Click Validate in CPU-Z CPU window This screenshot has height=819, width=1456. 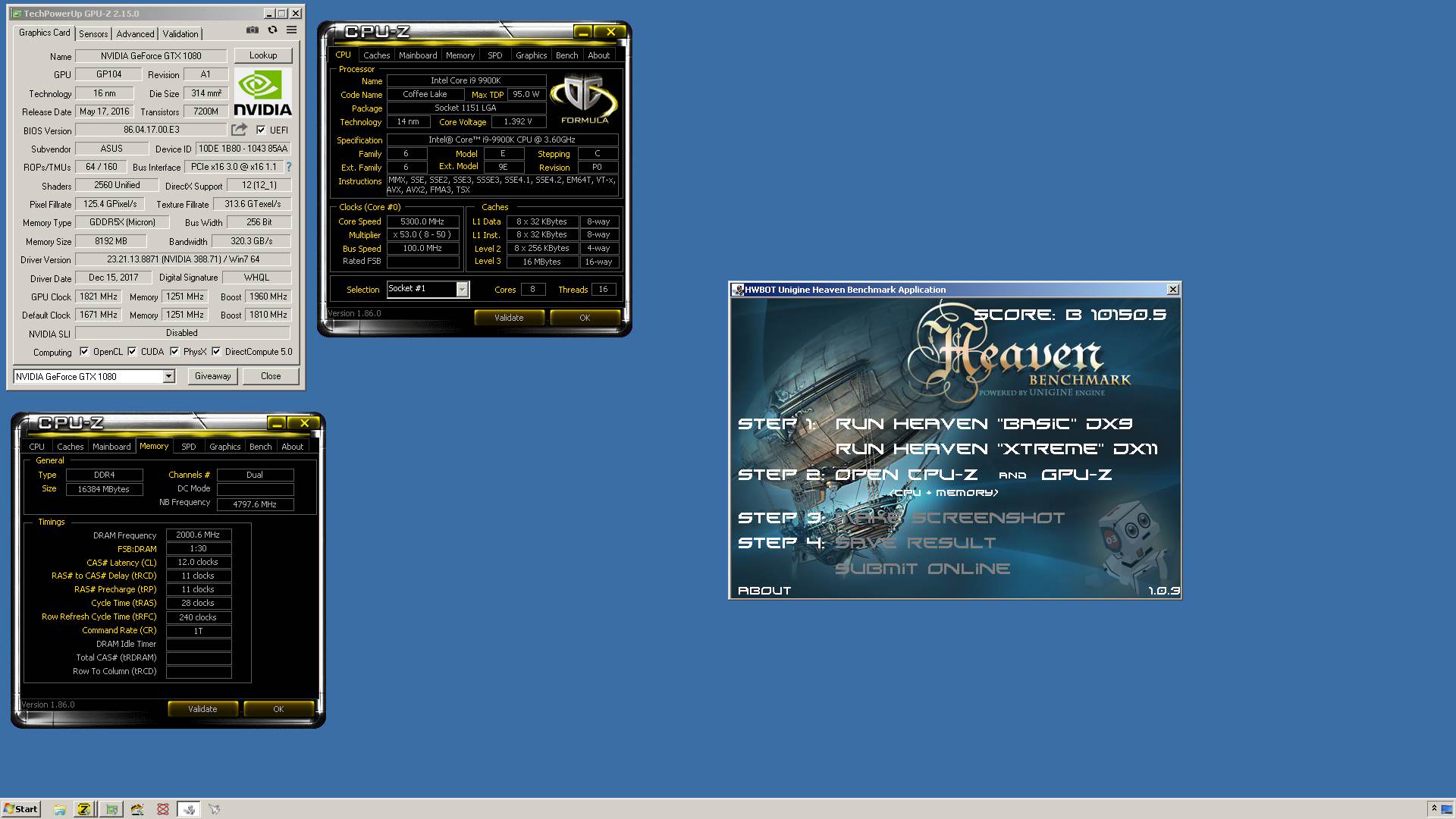[x=509, y=318]
